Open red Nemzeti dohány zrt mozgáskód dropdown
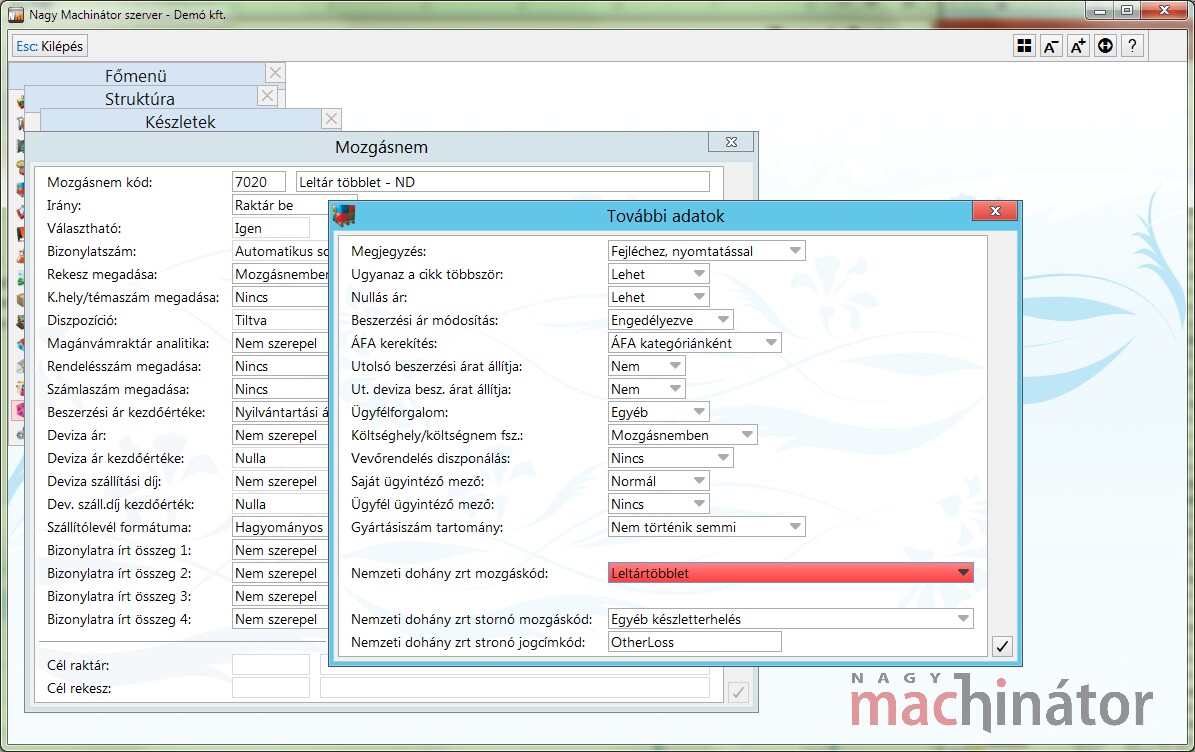This screenshot has height=752, width=1195. pos(790,573)
